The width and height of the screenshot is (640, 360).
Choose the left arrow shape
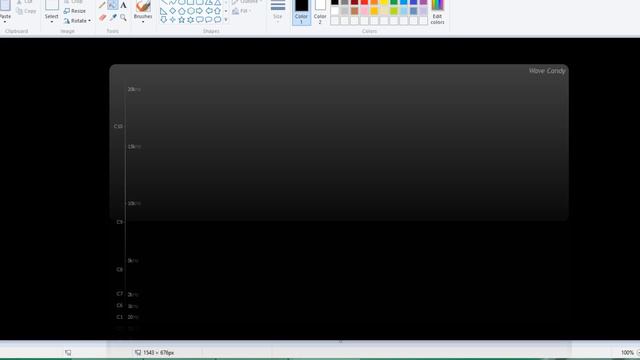[x=209, y=11]
